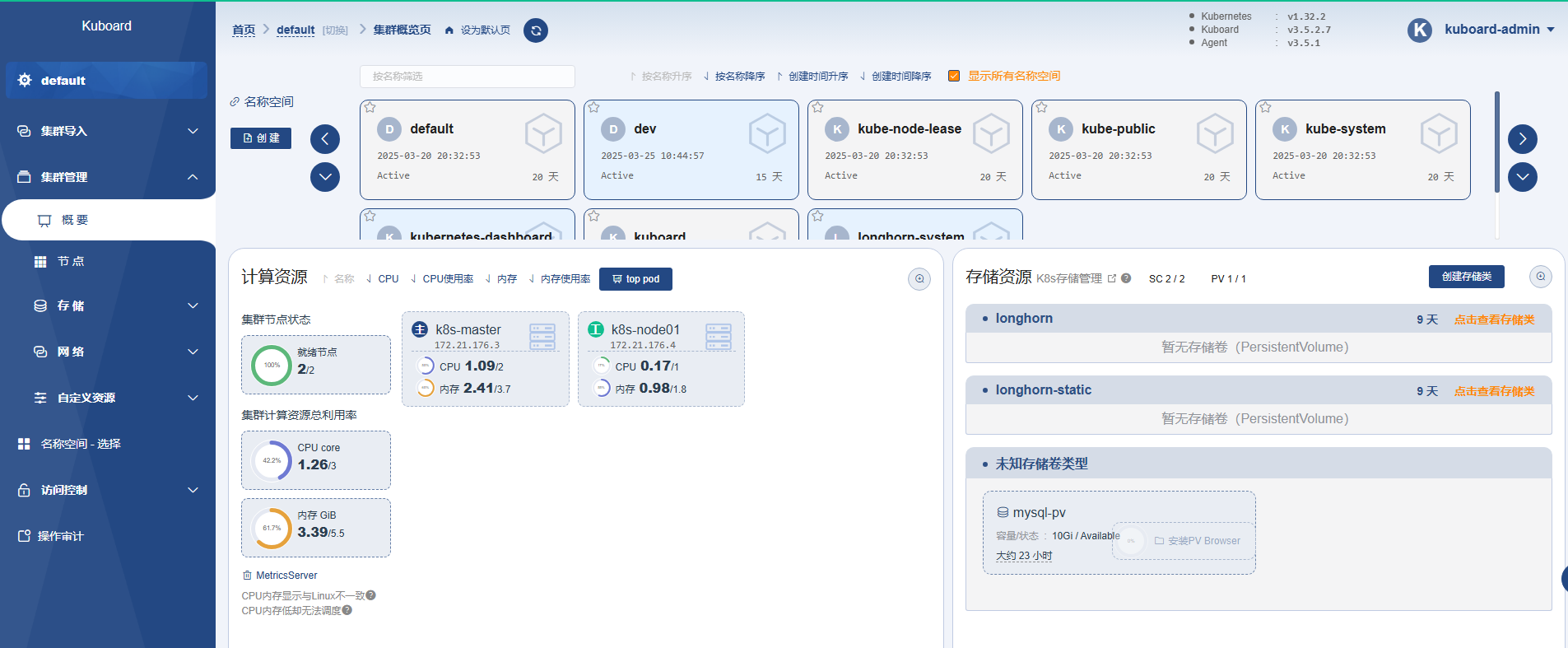This screenshot has height=648, width=1568.
Task: Click the MetricsServer trash icon
Action: (247, 576)
